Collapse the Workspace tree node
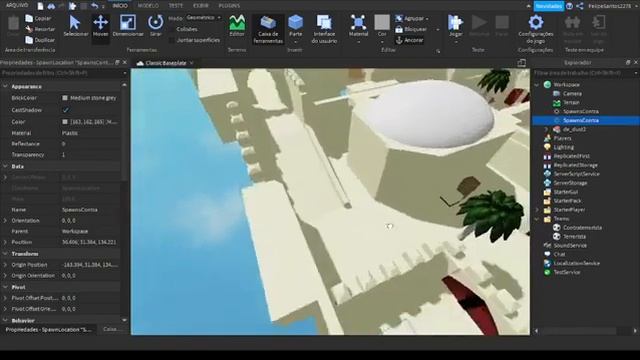Image resolution: width=640 pixels, height=360 pixels. coord(537,85)
